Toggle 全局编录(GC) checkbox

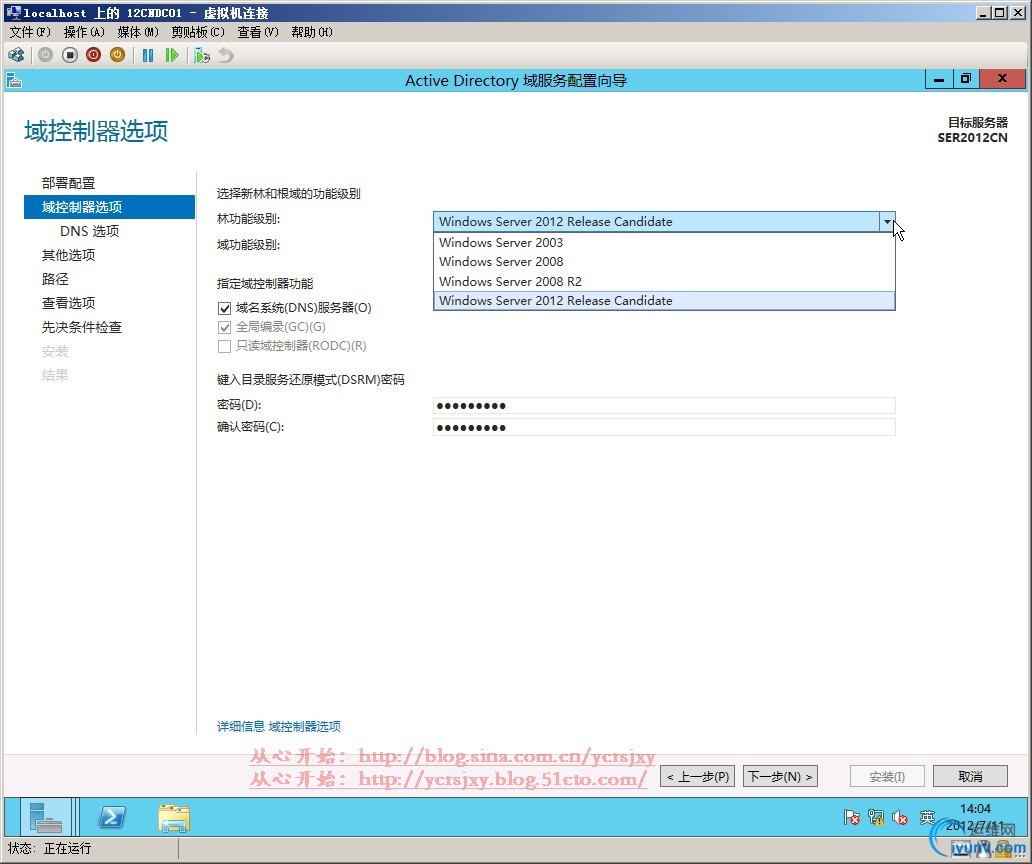point(224,327)
